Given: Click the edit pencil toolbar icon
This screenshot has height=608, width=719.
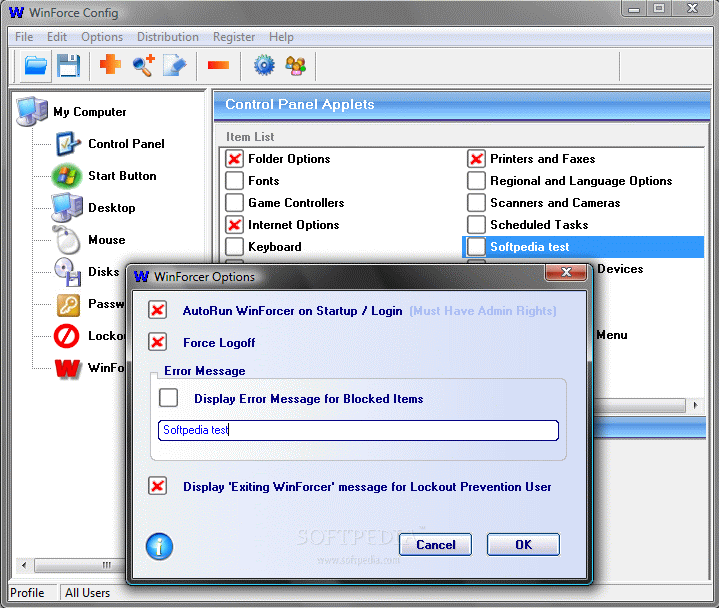Looking at the screenshot, I should 175,66.
